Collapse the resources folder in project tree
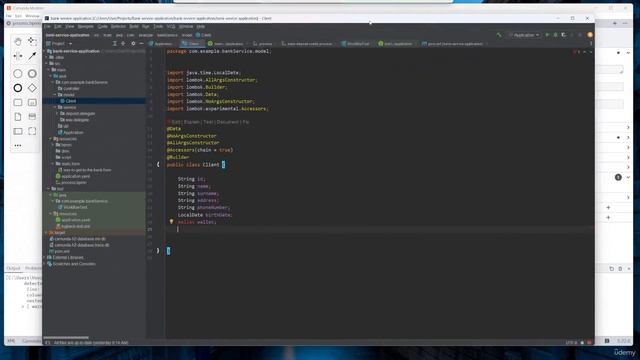 coord(50,139)
